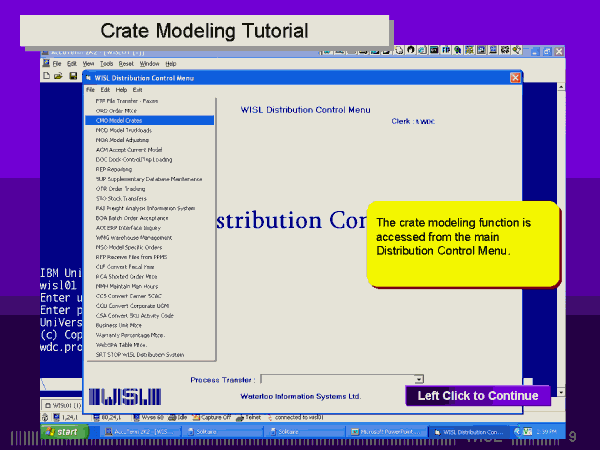This screenshot has width=600, height=450.
Task: Open the File menu in Distribution Control Menu
Action: click(x=90, y=89)
